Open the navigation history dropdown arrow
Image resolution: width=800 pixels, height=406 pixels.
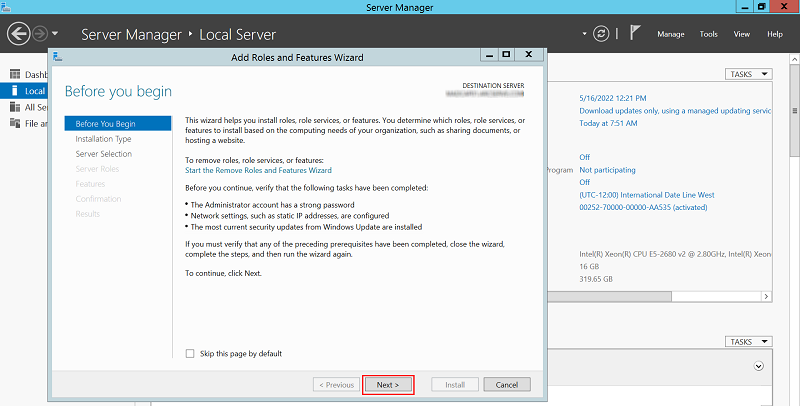pos(55,34)
